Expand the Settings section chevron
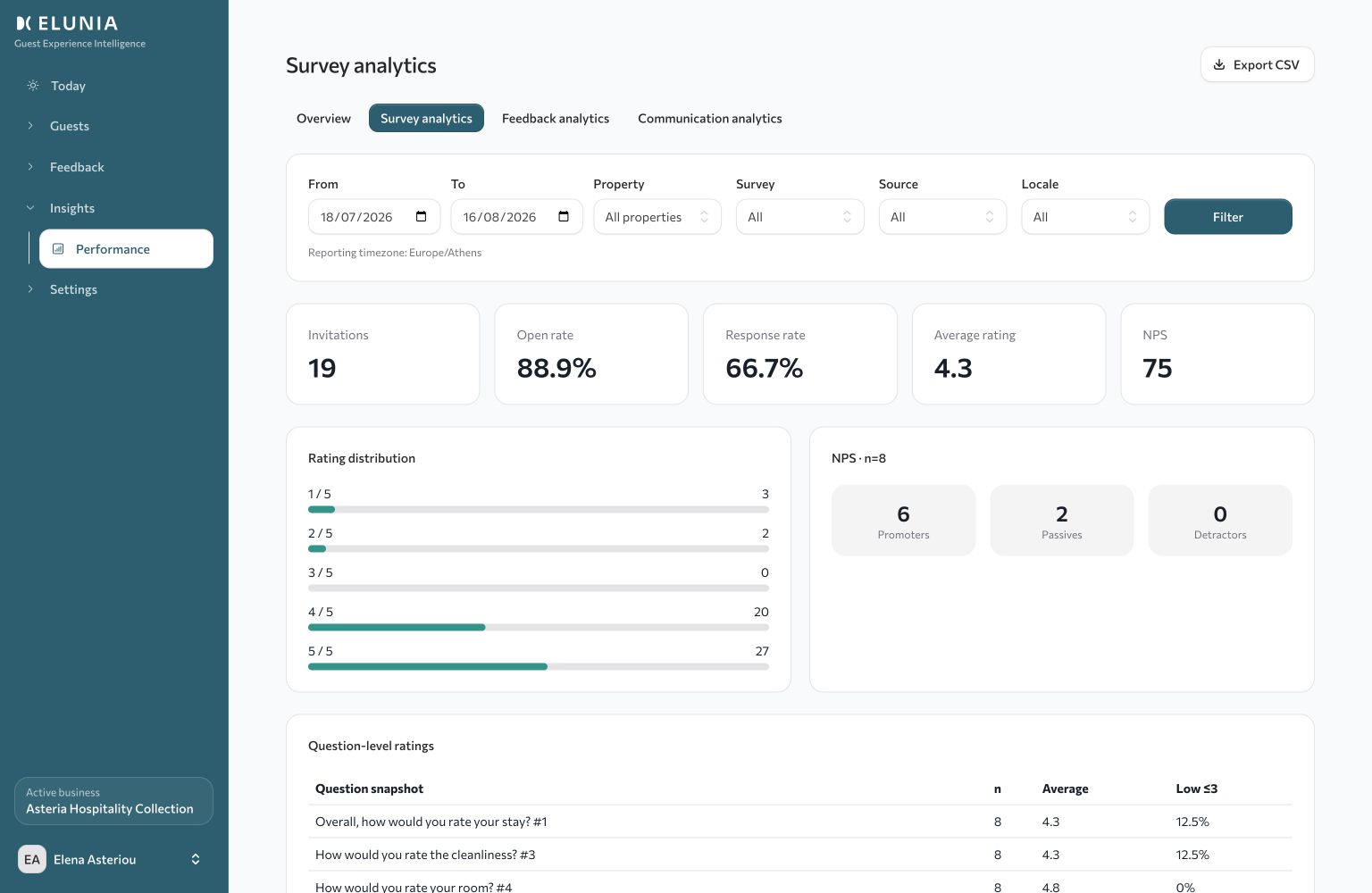 click(x=30, y=289)
